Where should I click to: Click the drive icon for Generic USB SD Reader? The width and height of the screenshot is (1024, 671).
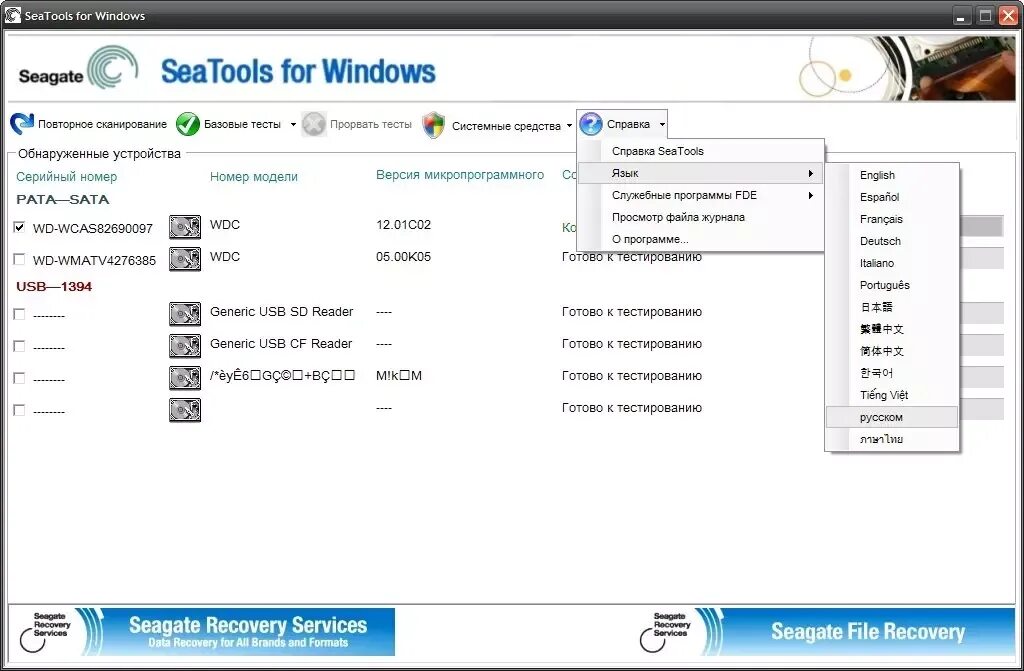click(x=185, y=312)
